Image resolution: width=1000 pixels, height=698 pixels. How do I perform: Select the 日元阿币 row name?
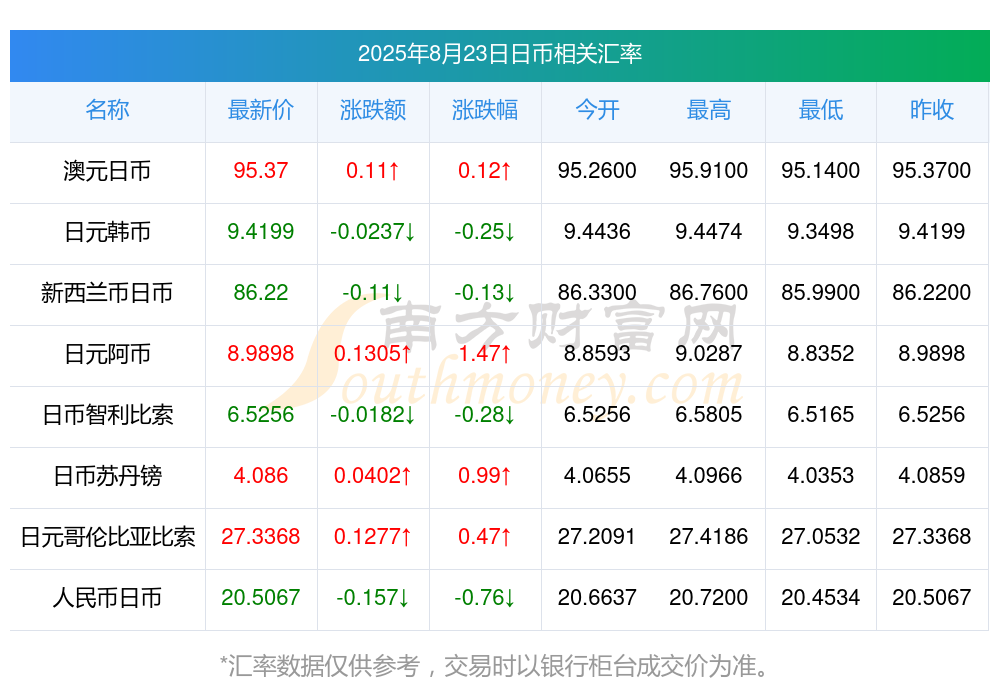click(x=107, y=353)
